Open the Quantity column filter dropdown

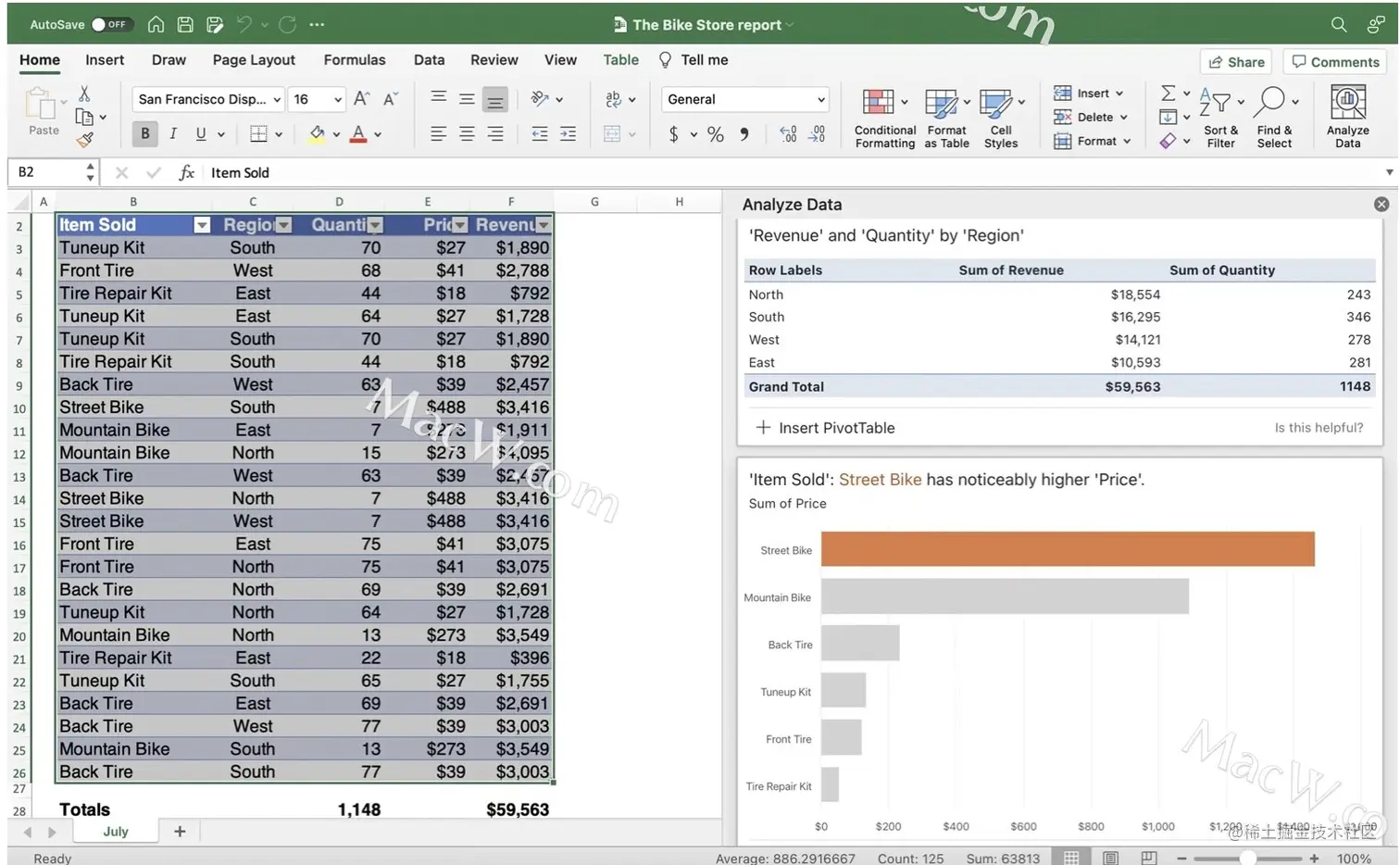[x=375, y=225]
